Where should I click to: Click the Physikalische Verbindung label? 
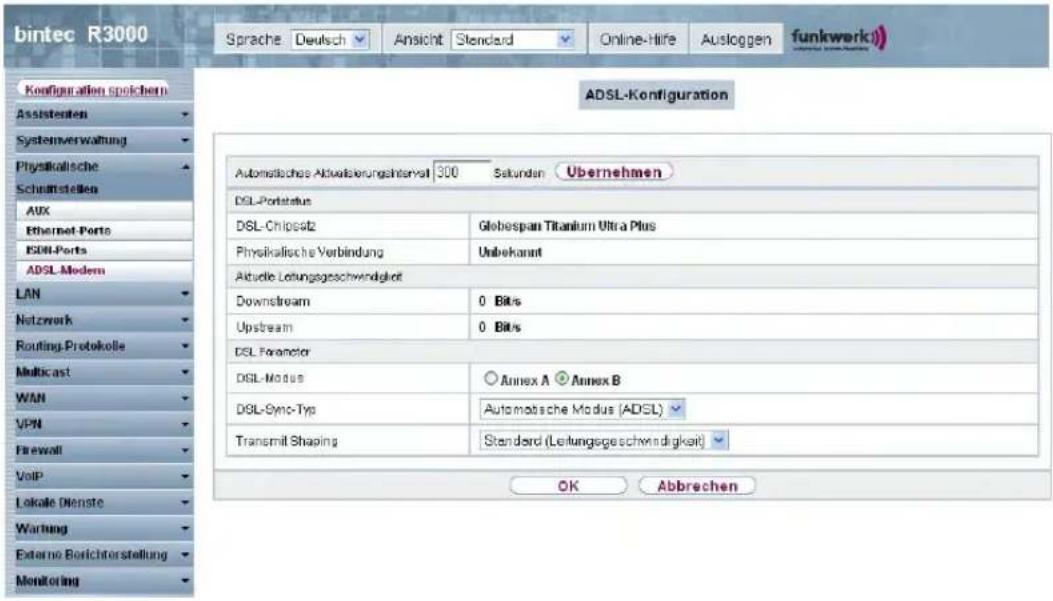pos(310,252)
